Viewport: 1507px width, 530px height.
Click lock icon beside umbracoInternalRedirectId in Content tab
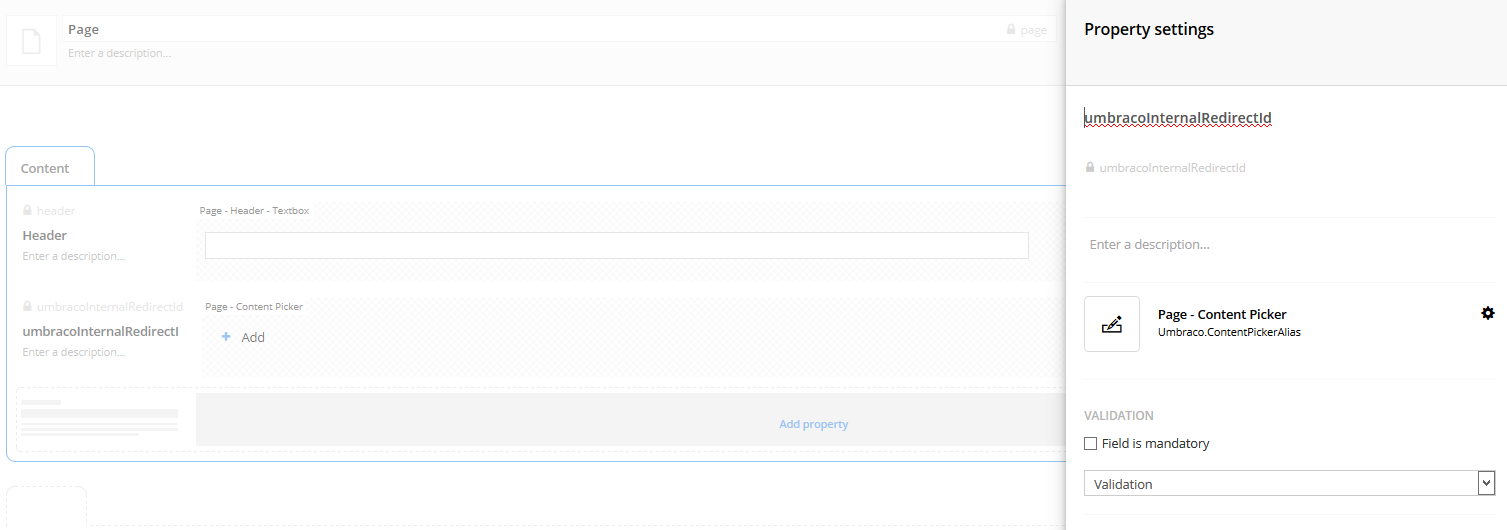point(27,307)
